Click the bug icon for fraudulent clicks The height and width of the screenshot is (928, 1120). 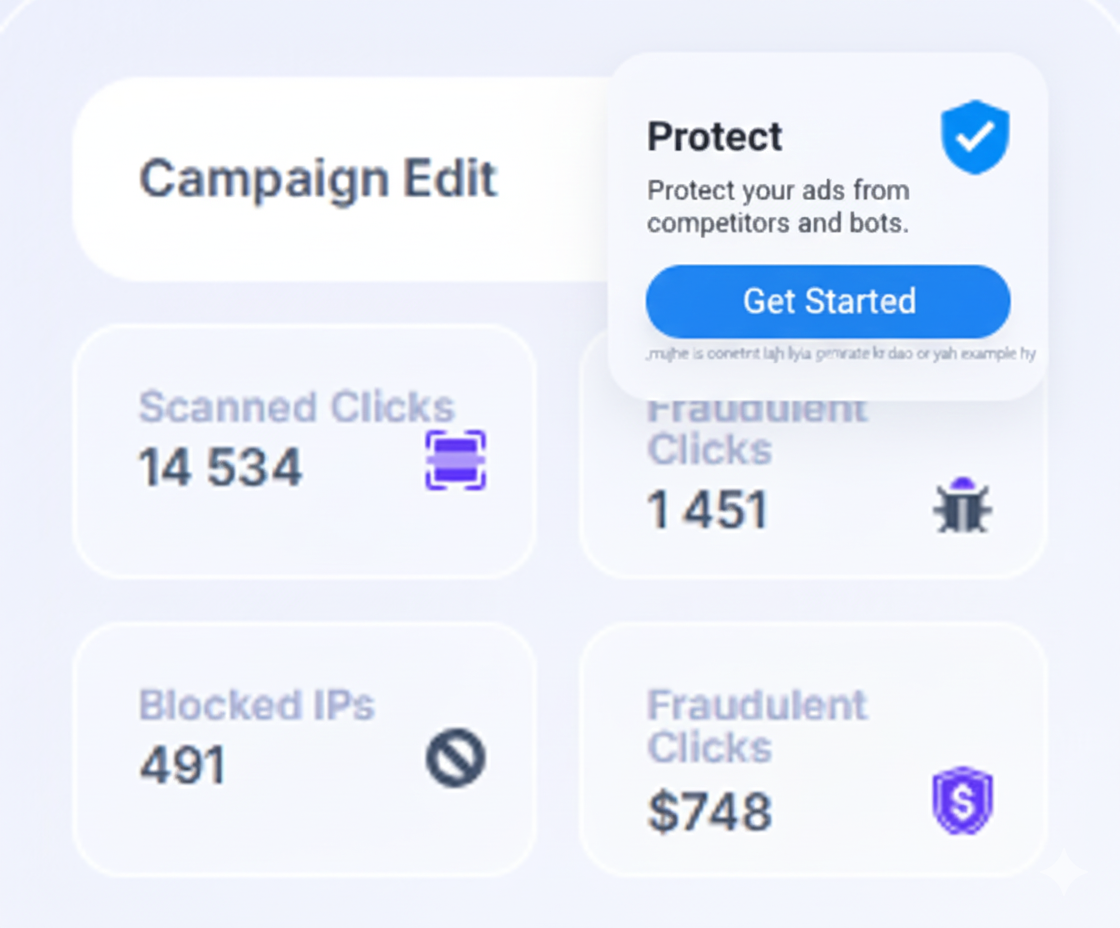pyautogui.click(x=962, y=506)
